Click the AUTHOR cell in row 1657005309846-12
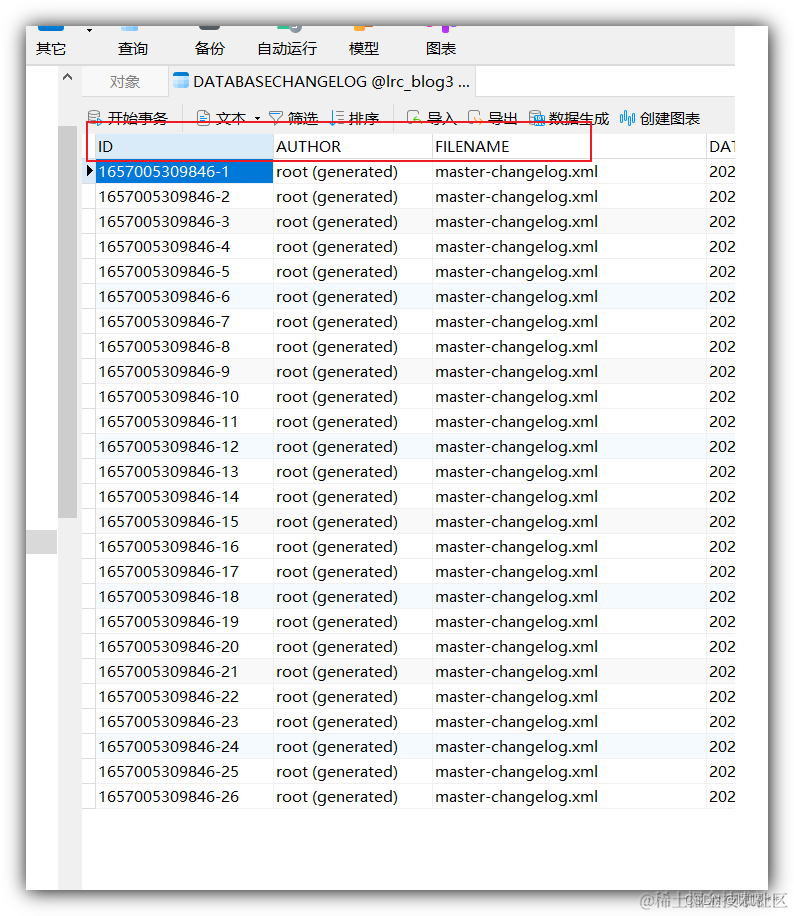 [353, 447]
